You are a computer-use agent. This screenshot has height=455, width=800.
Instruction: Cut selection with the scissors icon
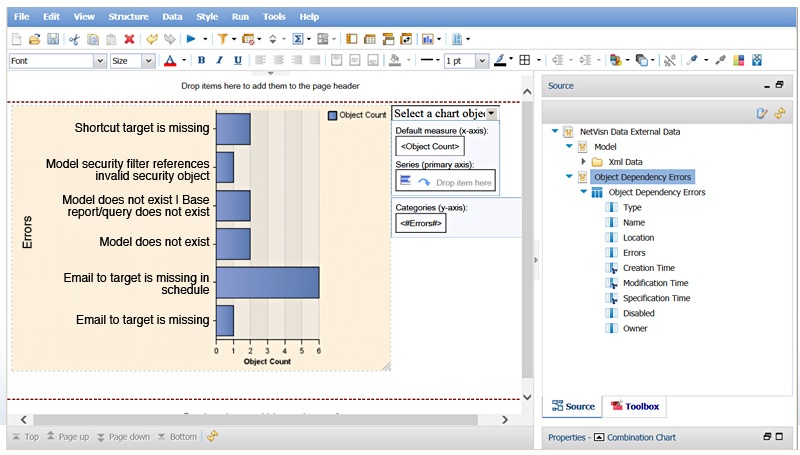74,39
